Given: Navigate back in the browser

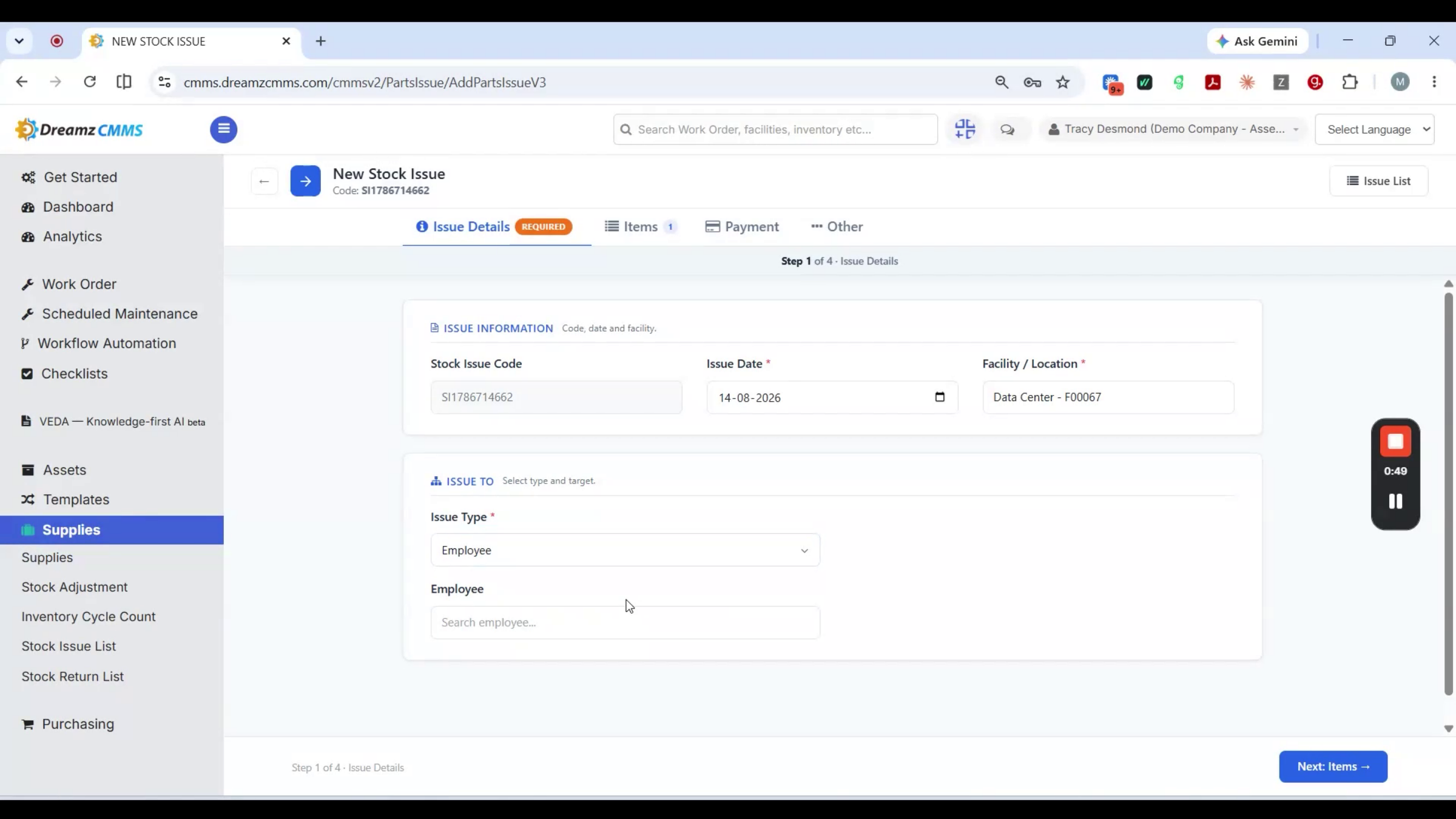Looking at the screenshot, I should tap(22, 81).
